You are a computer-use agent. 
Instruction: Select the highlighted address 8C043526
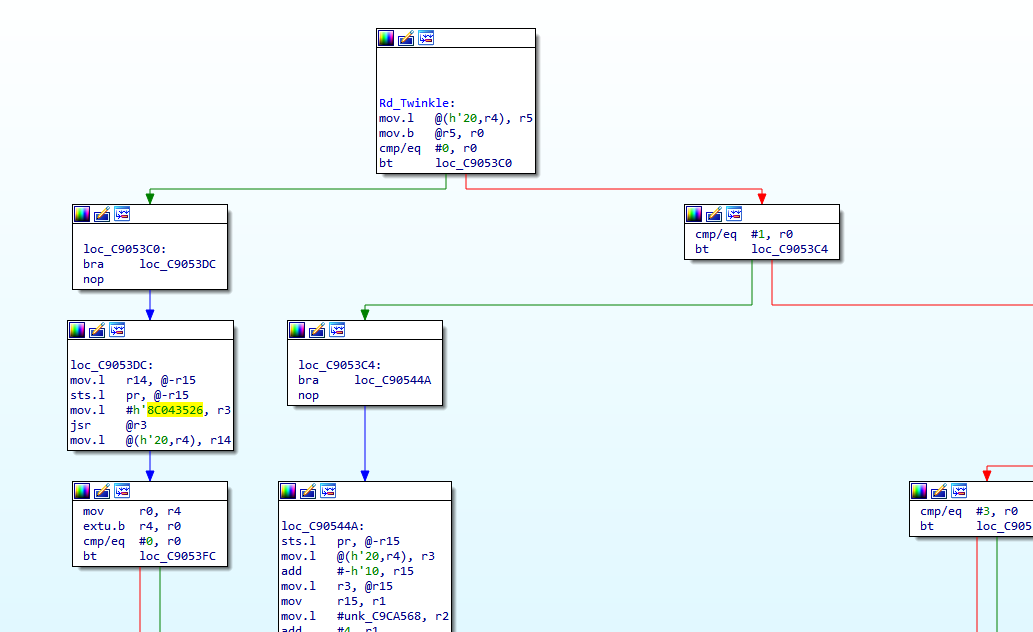[x=175, y=409]
